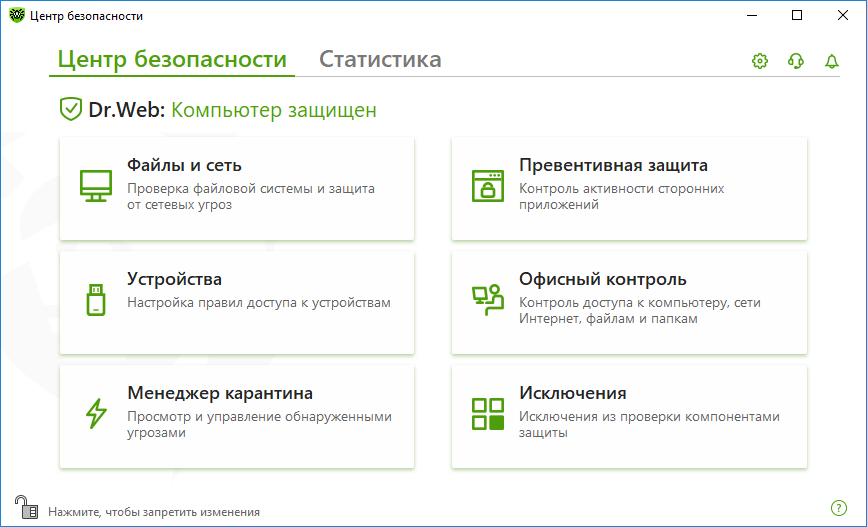Close the Центр безопасности window

tap(843, 15)
